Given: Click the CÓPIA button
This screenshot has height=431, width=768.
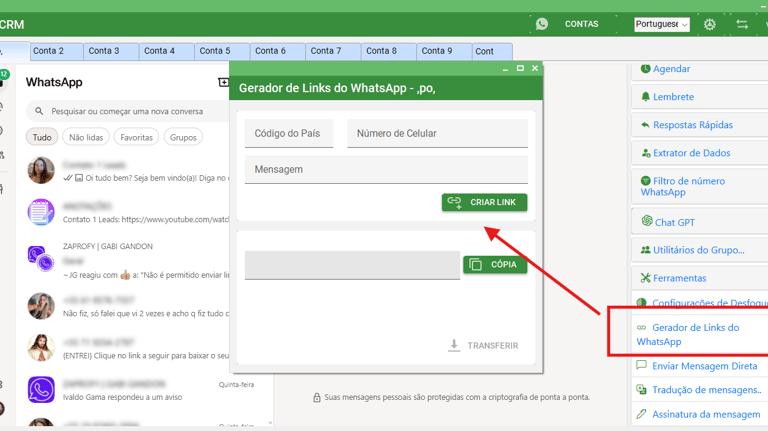Looking at the screenshot, I should (495, 264).
